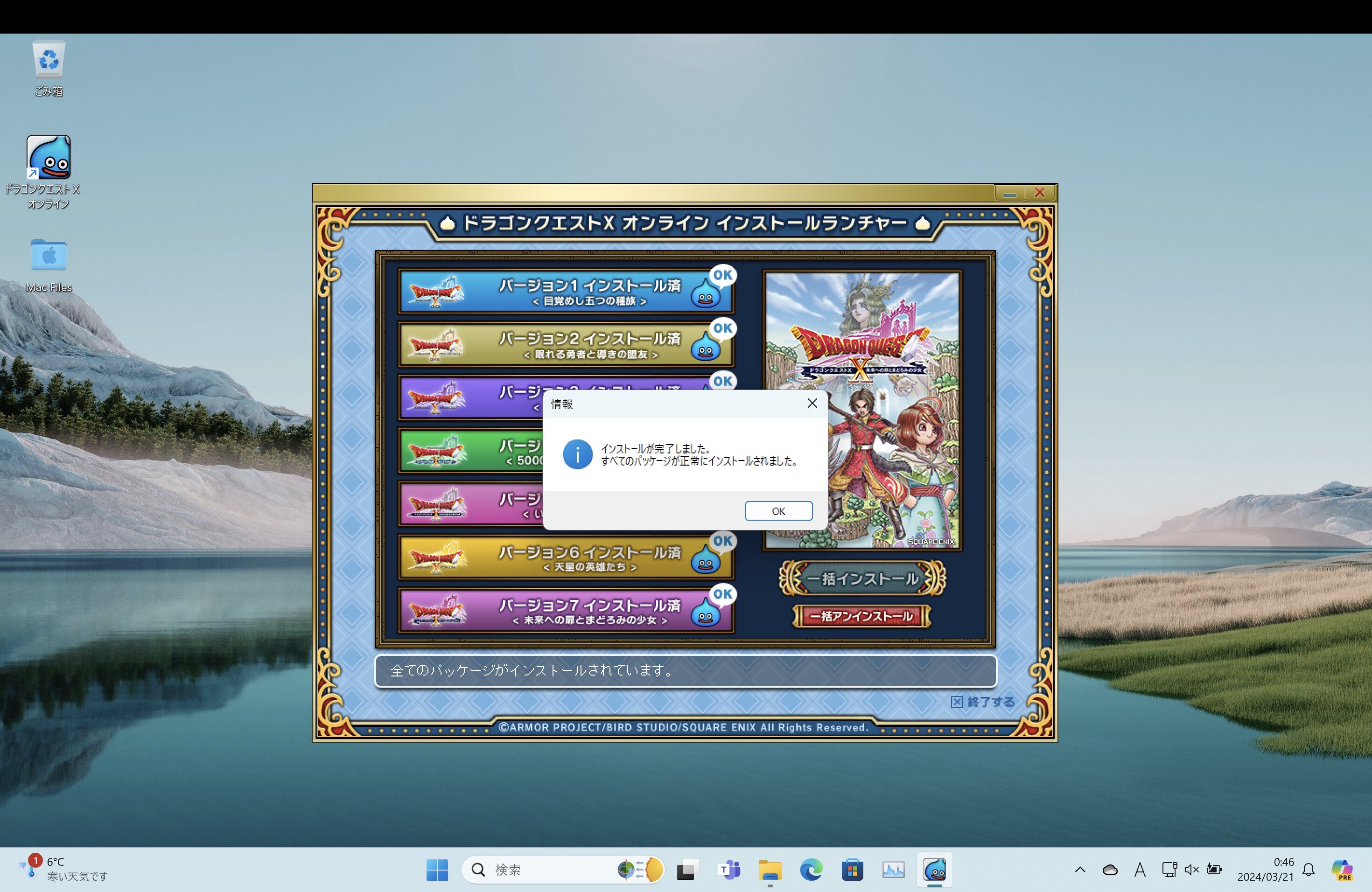Click the 未来への扉とまどろみの少女 subtitle
This screenshot has height=892, width=1372.
click(590, 620)
